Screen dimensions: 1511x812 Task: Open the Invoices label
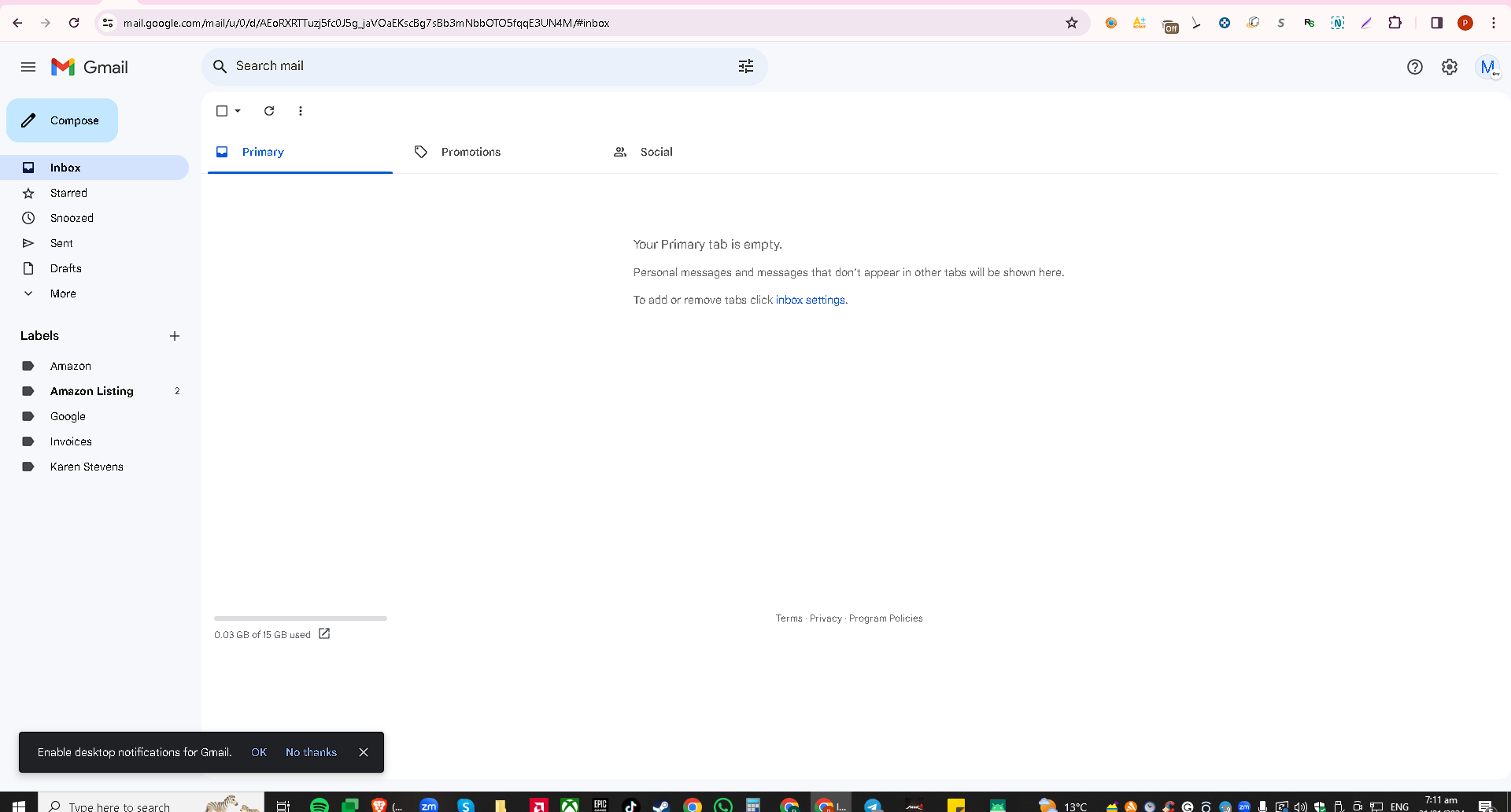coord(94,441)
